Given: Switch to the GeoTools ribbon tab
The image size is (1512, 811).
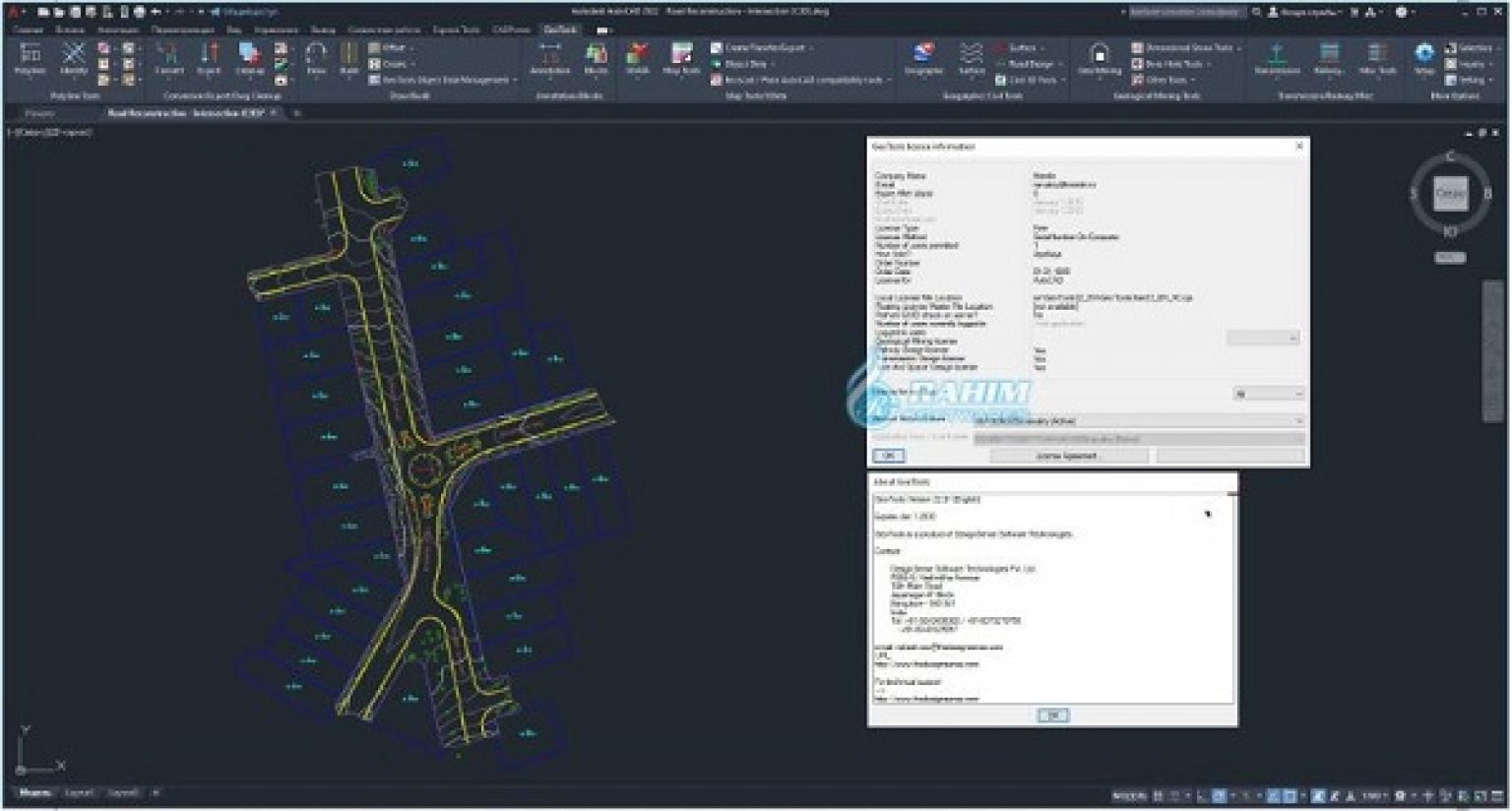Looking at the screenshot, I should pyautogui.click(x=560, y=30).
